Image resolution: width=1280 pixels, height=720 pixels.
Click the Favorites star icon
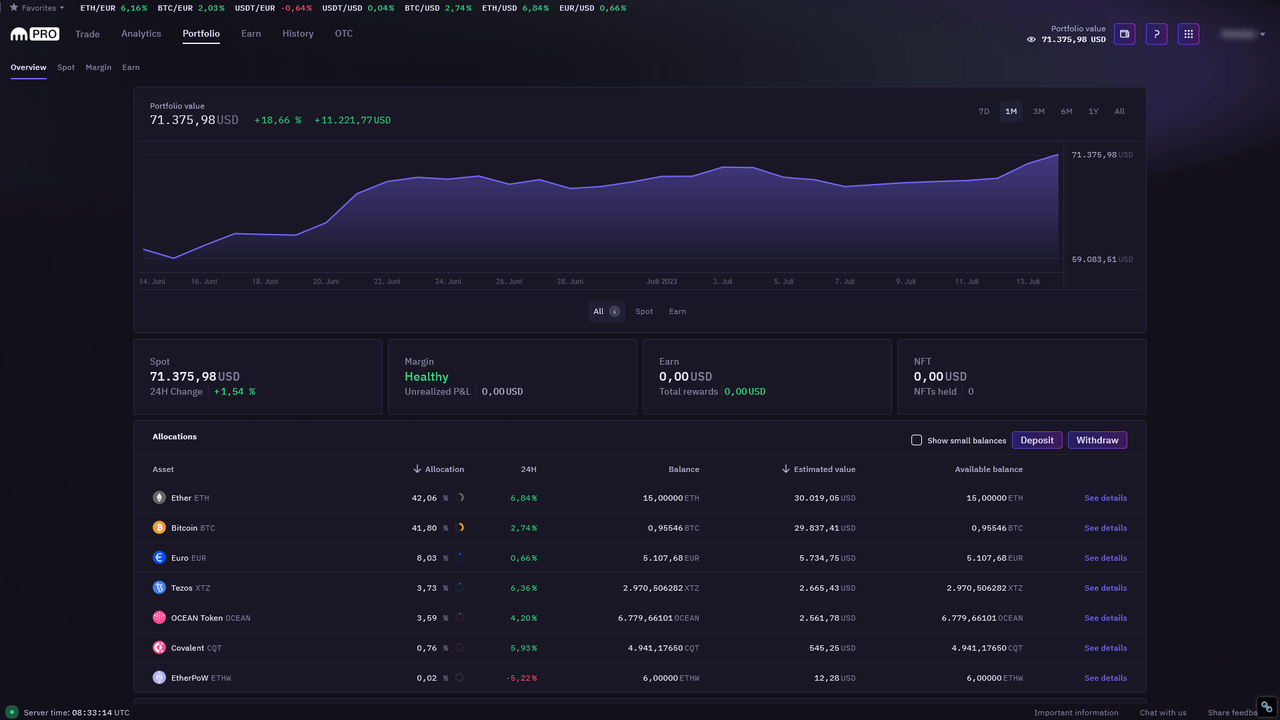point(14,7)
